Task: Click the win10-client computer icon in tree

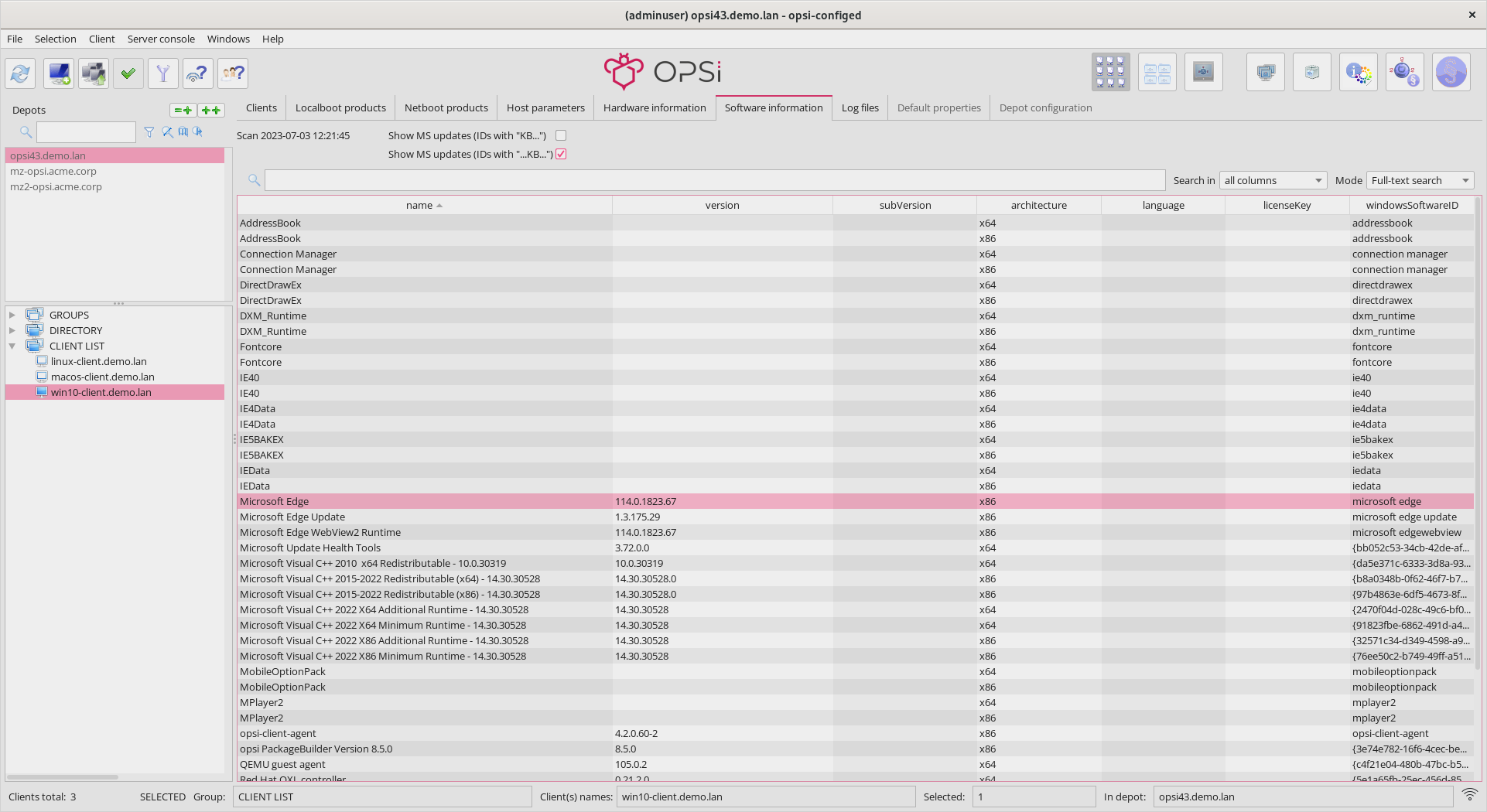Action: [x=42, y=392]
